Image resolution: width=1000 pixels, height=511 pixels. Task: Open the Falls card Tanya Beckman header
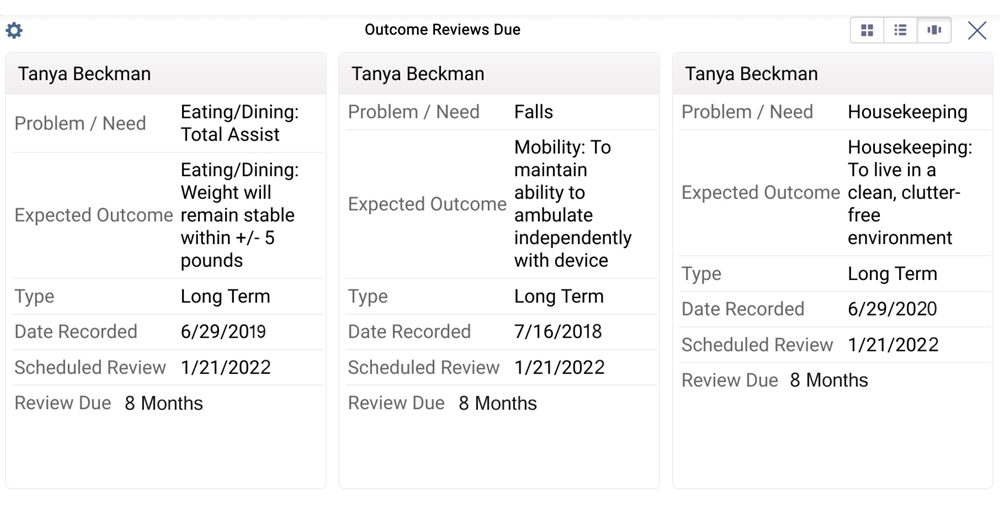[499, 74]
